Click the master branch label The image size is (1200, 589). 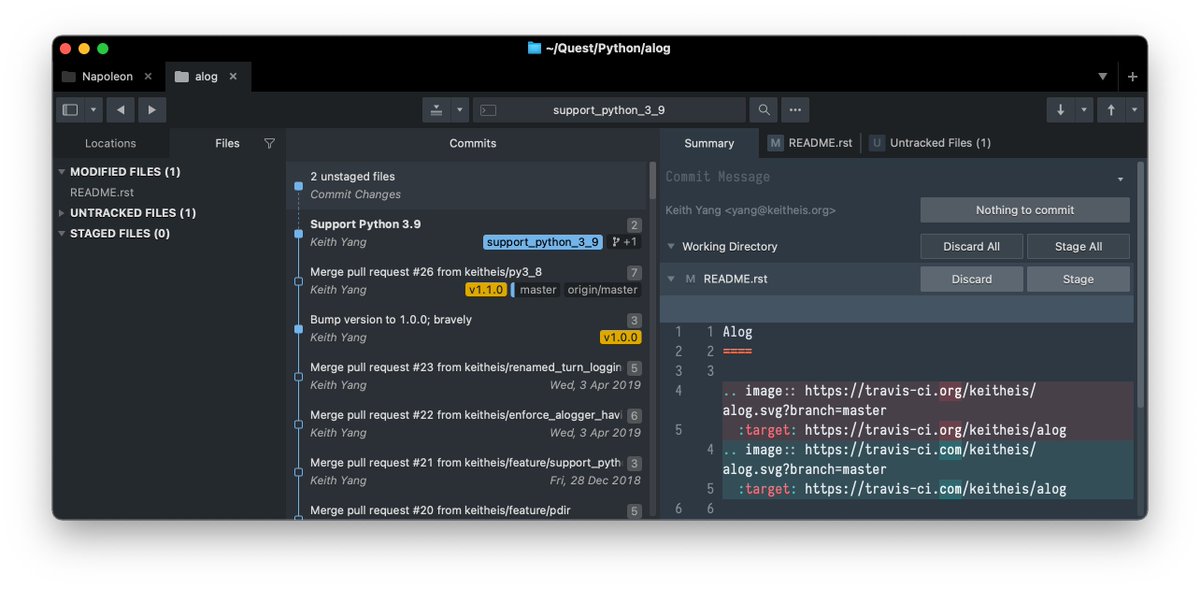(x=538, y=290)
